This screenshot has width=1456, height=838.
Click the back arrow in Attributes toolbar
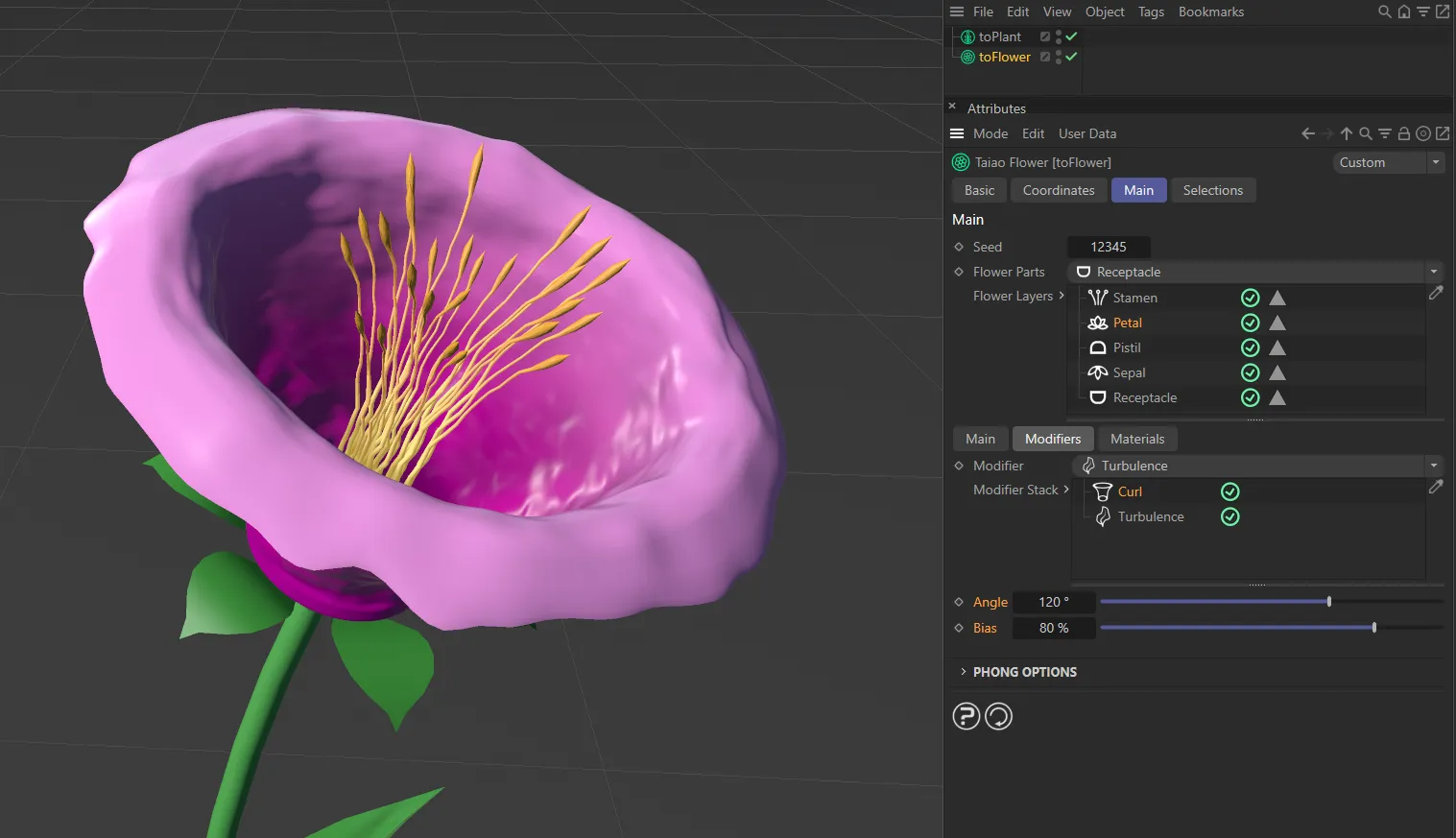coord(1307,133)
